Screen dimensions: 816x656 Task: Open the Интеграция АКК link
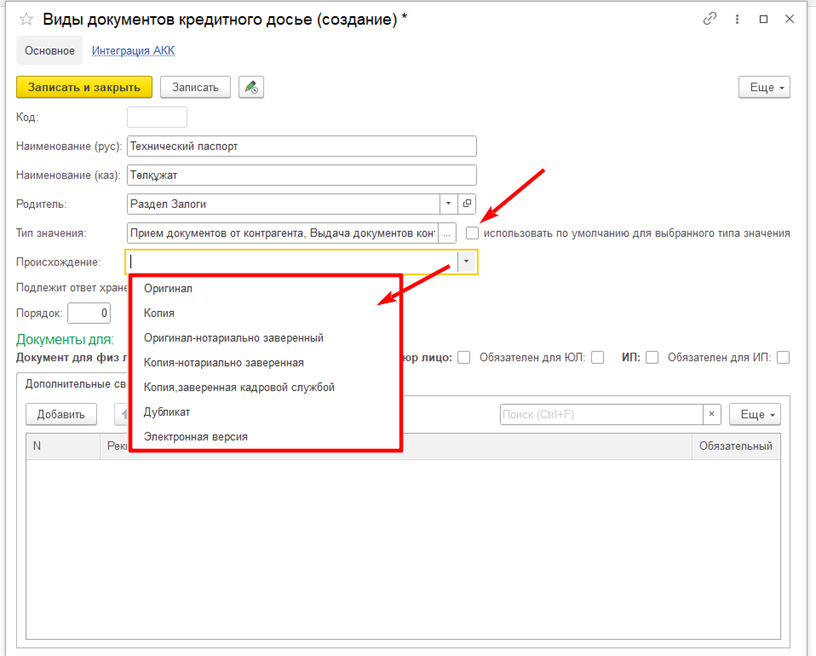coord(133,50)
